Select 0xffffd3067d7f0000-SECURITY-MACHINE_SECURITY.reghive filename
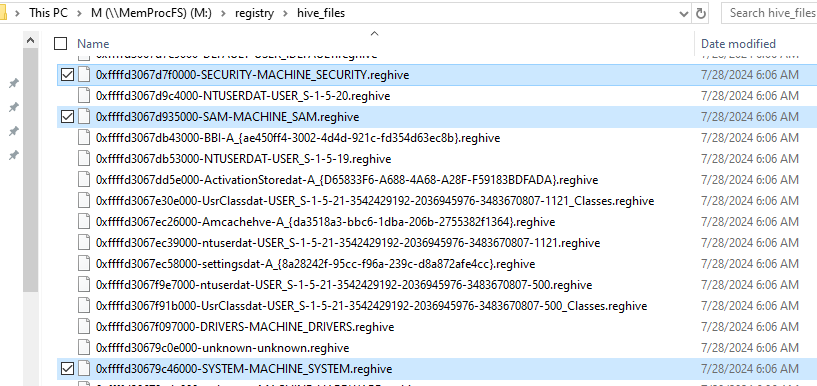 [253, 75]
